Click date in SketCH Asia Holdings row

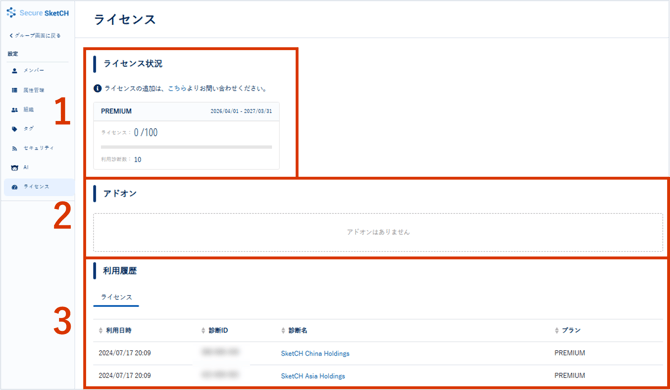(x=124, y=375)
